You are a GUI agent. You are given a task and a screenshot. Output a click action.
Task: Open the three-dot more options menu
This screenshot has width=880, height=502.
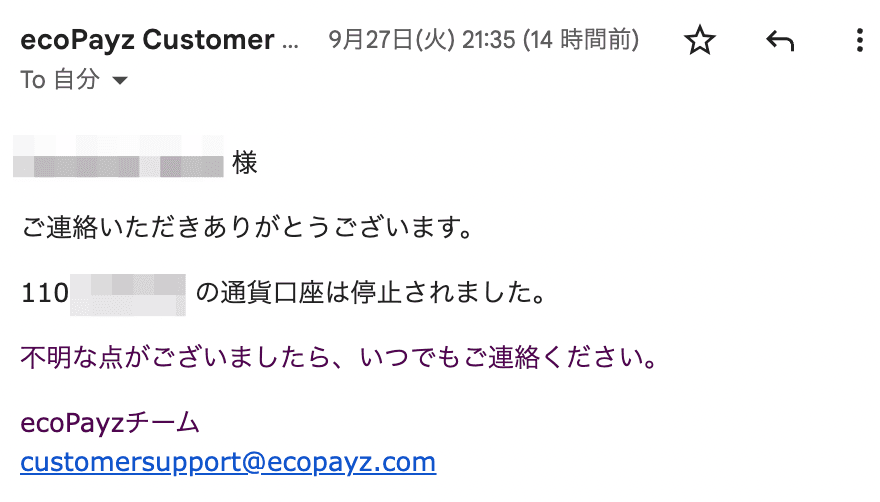[859, 40]
